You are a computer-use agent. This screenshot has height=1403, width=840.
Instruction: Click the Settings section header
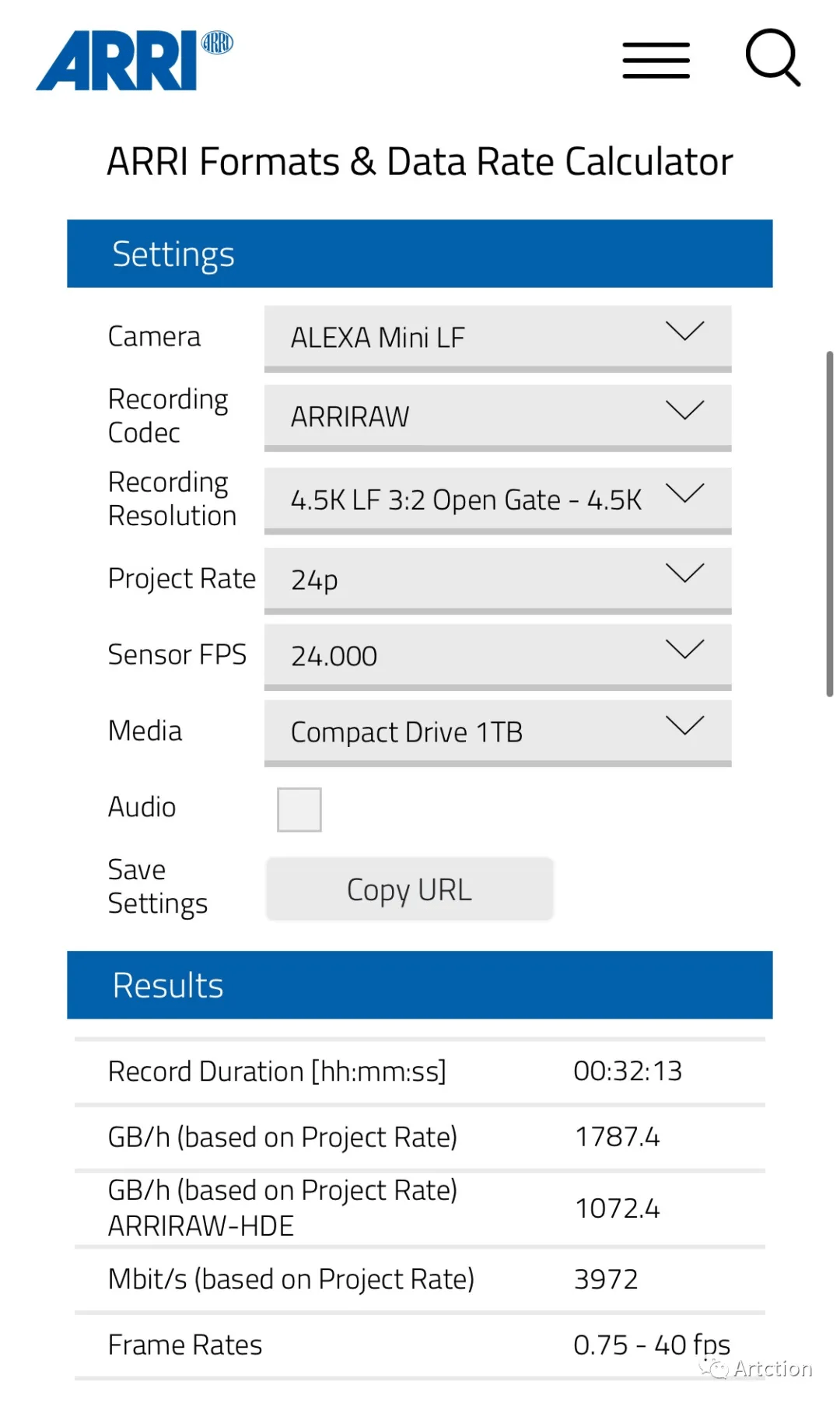coord(420,254)
